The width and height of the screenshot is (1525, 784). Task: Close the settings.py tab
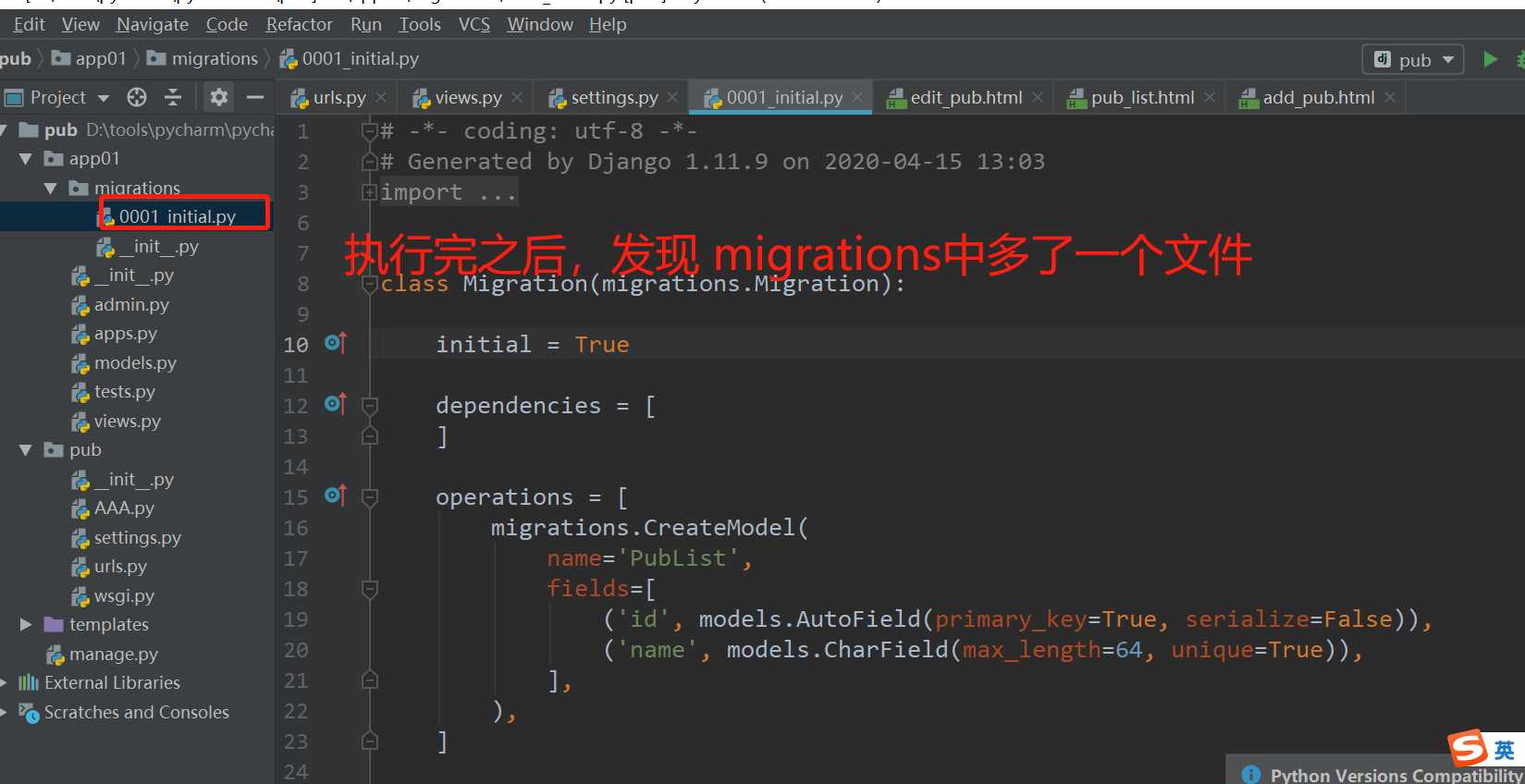pos(672,97)
